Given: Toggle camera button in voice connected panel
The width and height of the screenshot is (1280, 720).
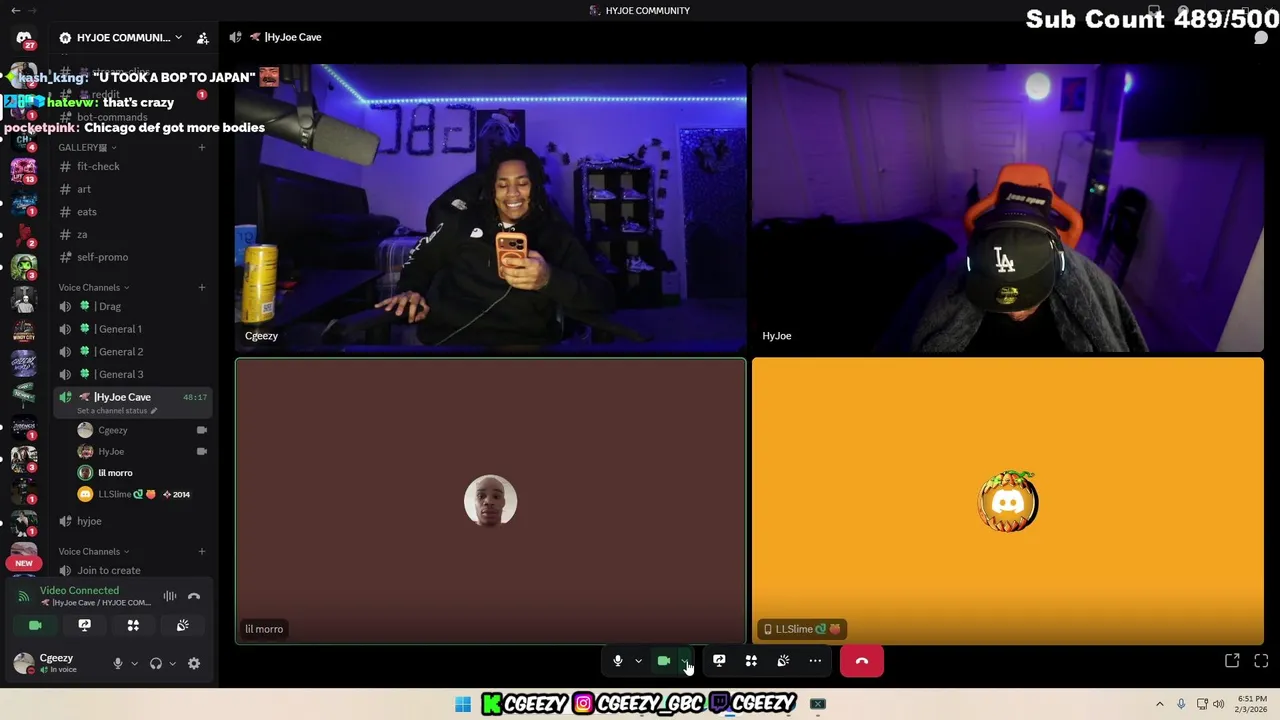Looking at the screenshot, I should (35, 625).
